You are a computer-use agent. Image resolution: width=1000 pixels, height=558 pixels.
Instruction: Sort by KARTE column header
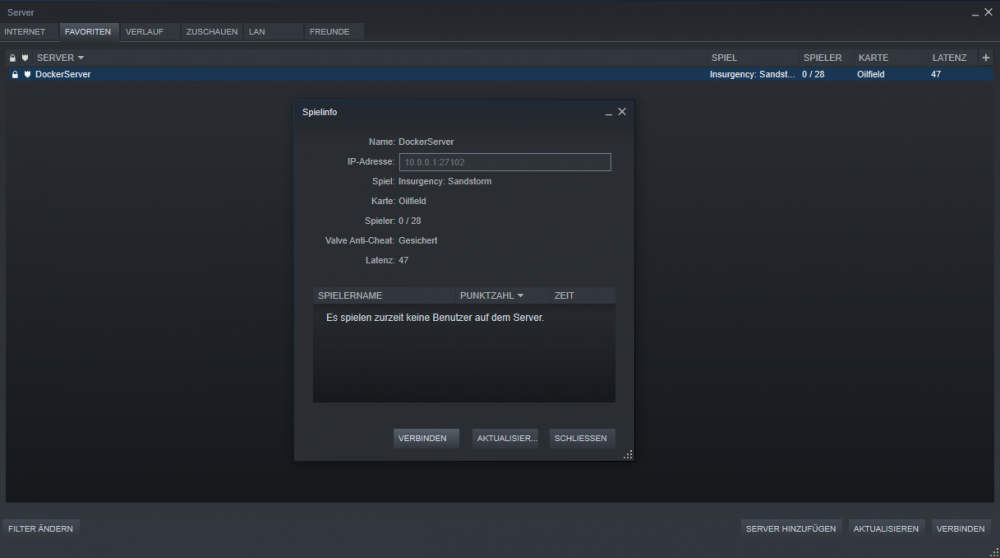pos(874,58)
